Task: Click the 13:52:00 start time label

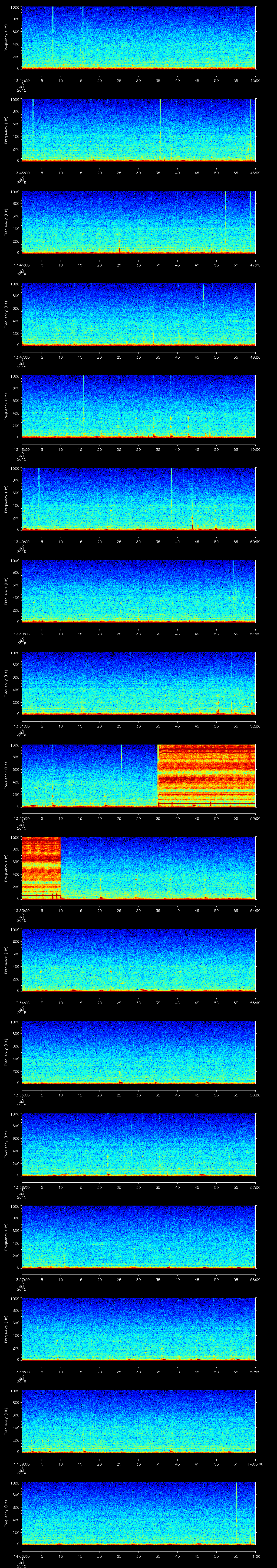Action: click(x=21, y=818)
